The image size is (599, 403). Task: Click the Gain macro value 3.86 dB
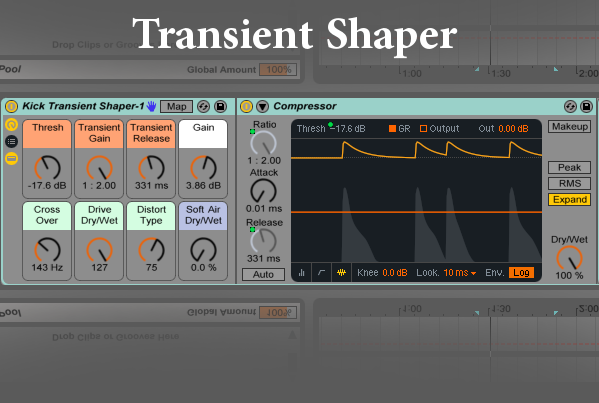[x=203, y=186]
